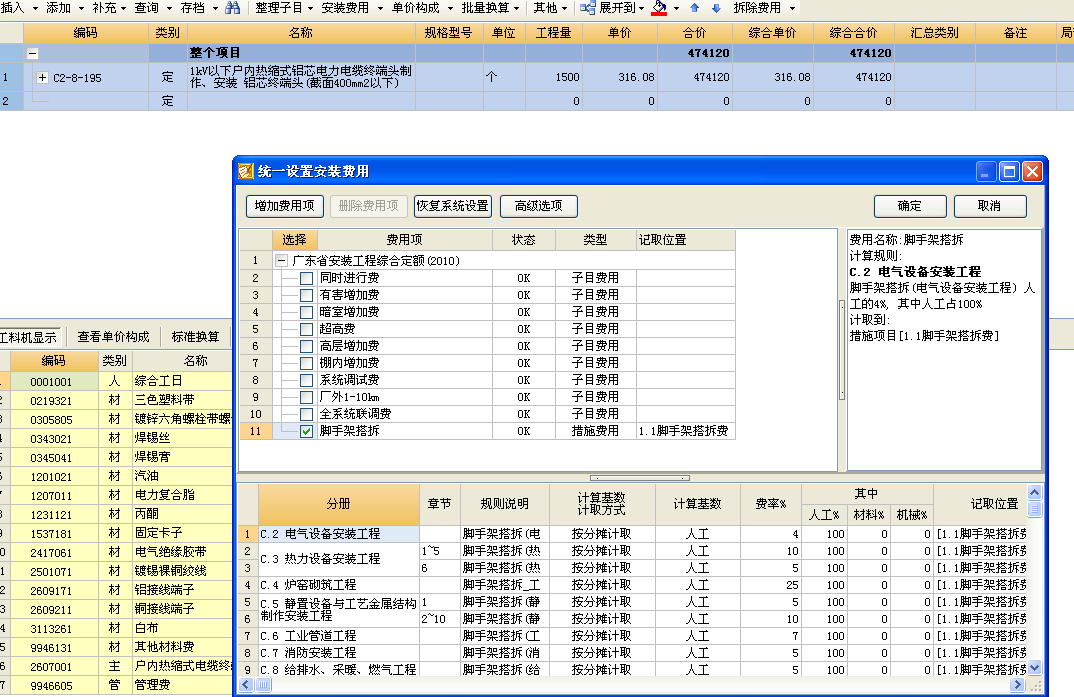Click the 全系统联调费 fee item
Viewport: 1074px width, 697px height.
tap(355, 414)
